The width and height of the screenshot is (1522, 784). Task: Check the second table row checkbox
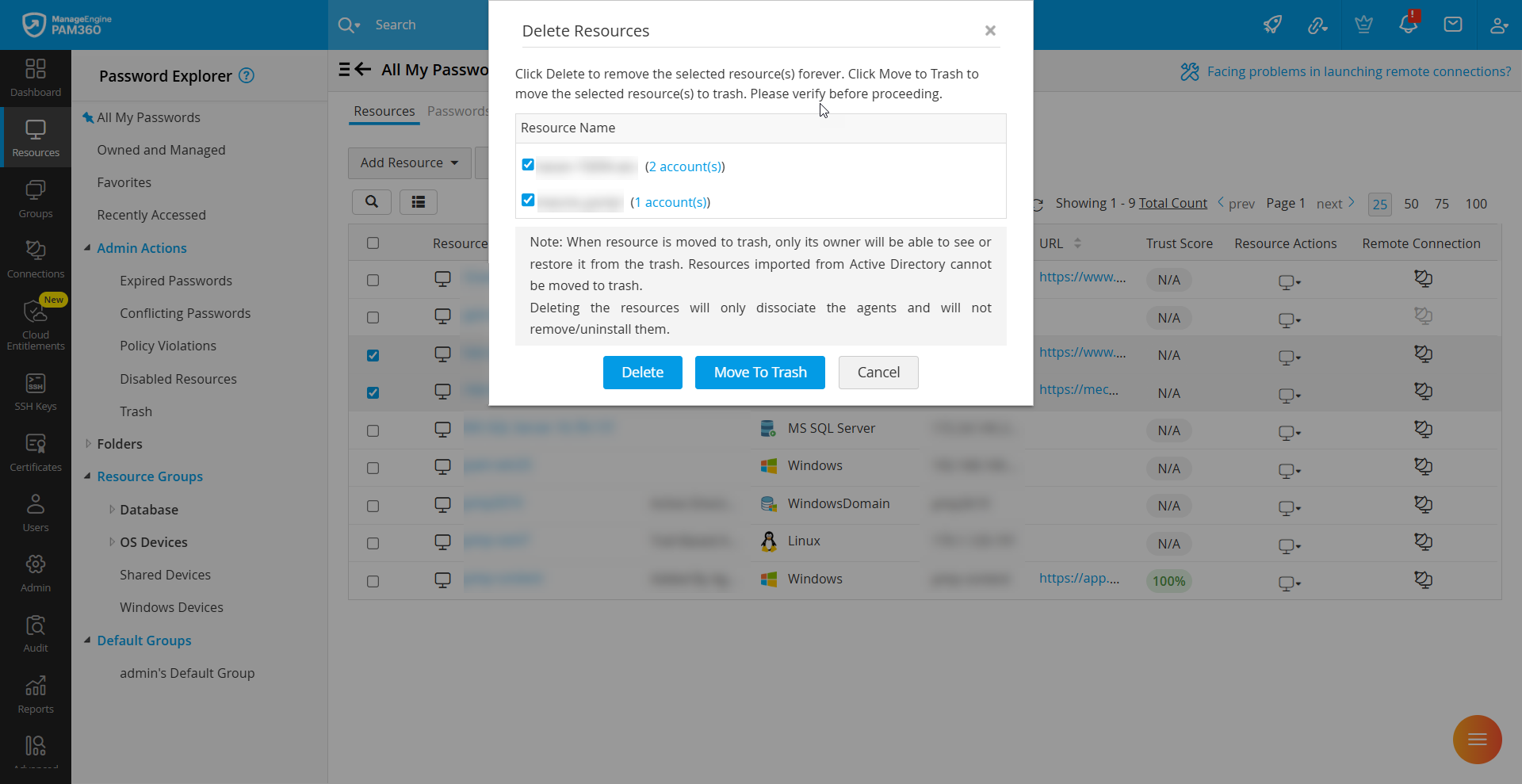point(373,318)
